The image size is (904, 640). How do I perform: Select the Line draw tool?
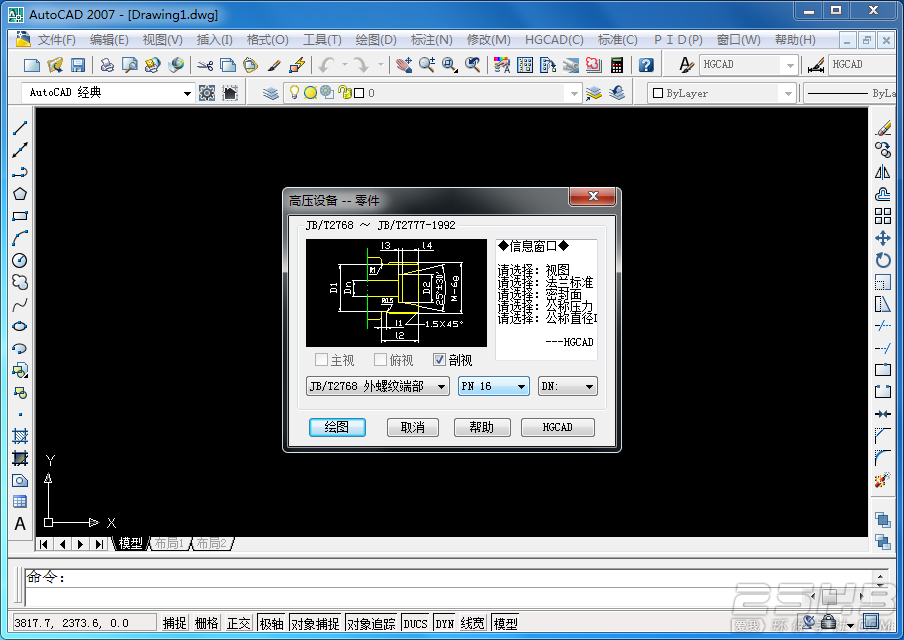[20, 128]
